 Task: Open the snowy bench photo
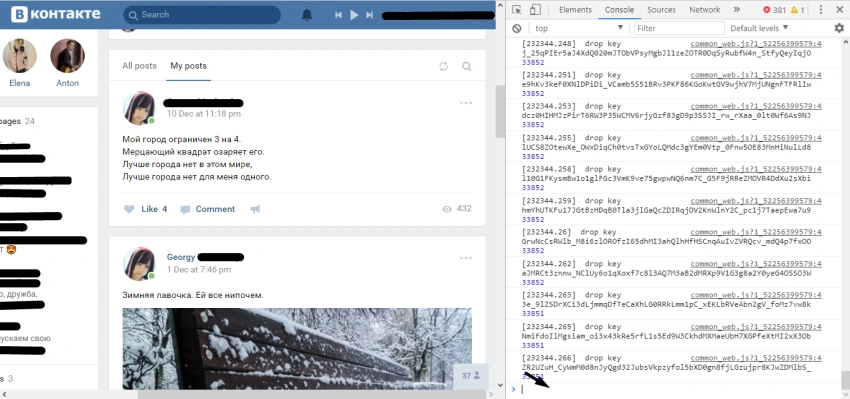click(x=297, y=349)
